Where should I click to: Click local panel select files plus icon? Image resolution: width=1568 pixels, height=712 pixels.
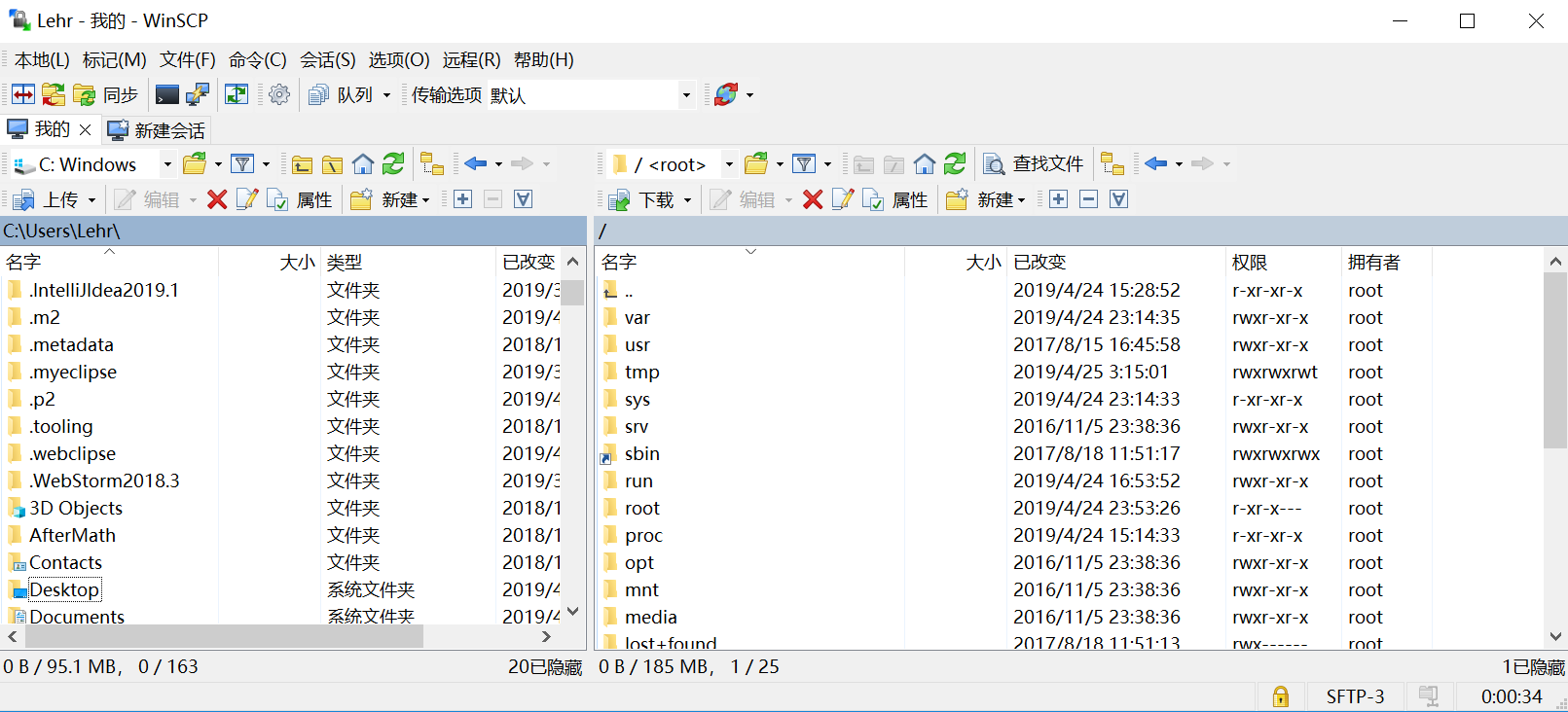pyautogui.click(x=463, y=199)
